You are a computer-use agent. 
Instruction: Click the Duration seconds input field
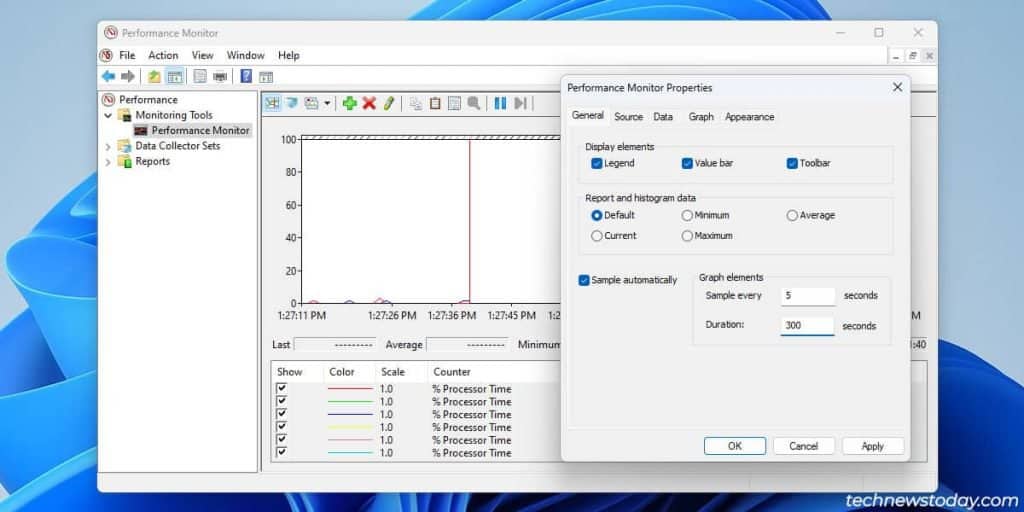tap(808, 325)
